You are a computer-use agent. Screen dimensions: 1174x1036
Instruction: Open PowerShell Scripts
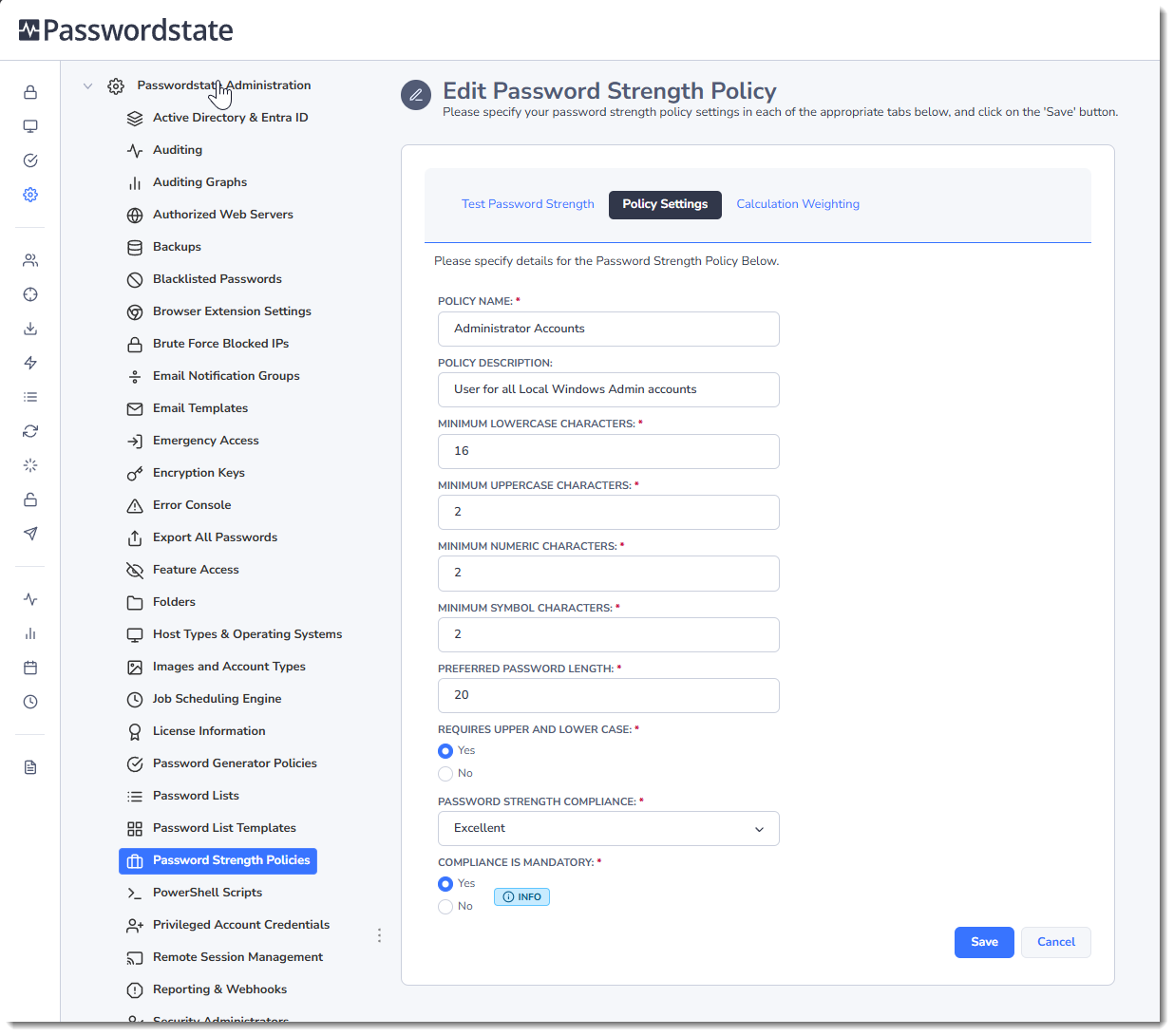[207, 893]
